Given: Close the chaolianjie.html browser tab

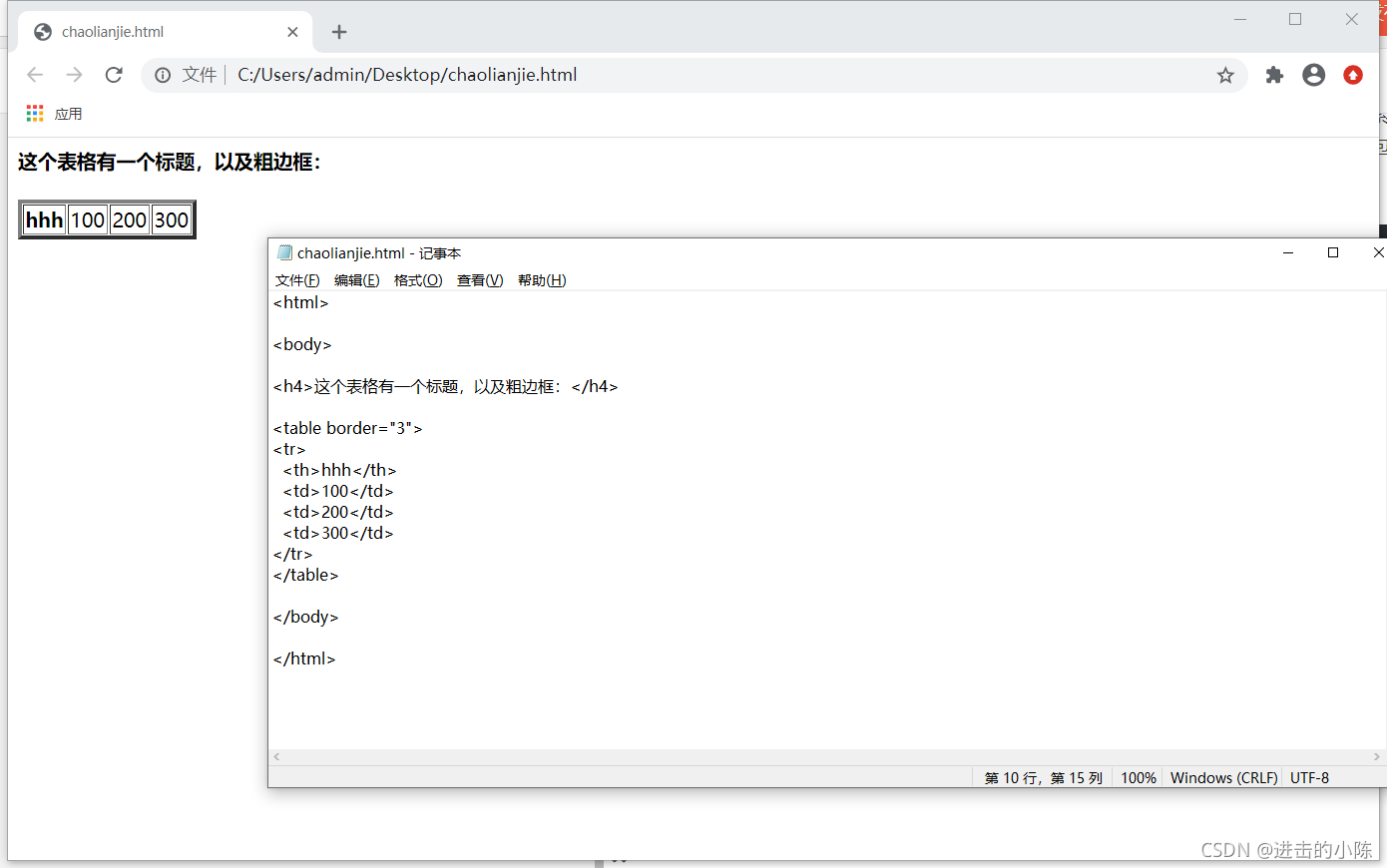Looking at the screenshot, I should coord(292,32).
